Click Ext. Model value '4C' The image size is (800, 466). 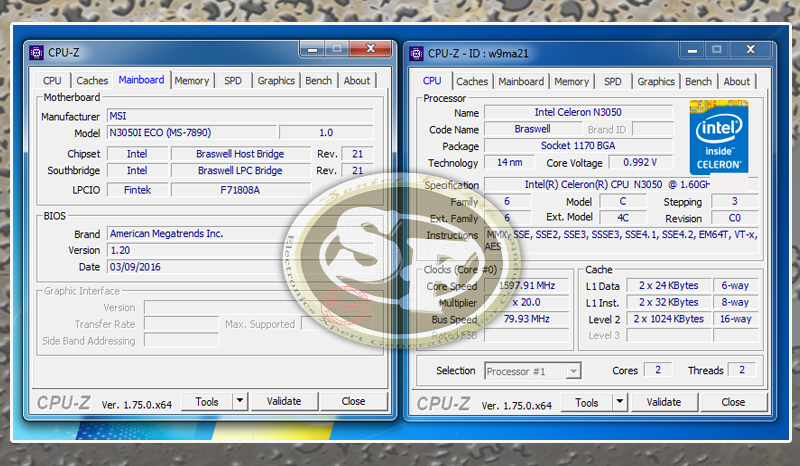tap(623, 218)
